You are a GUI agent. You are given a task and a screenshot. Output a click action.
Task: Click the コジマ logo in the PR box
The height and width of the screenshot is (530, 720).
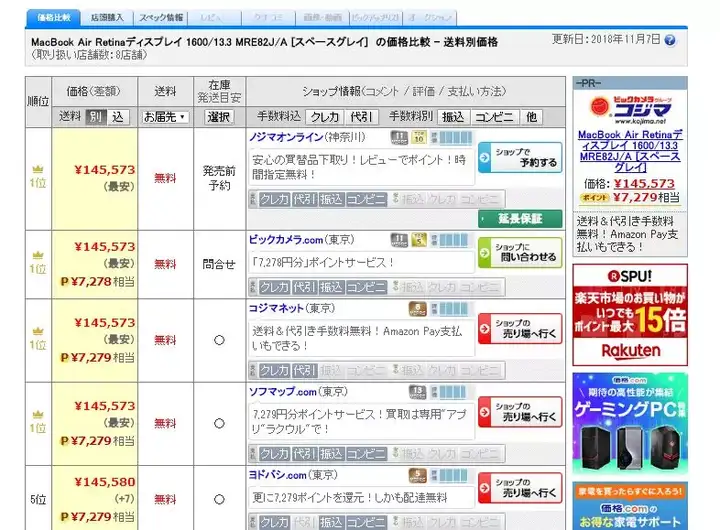click(x=630, y=109)
